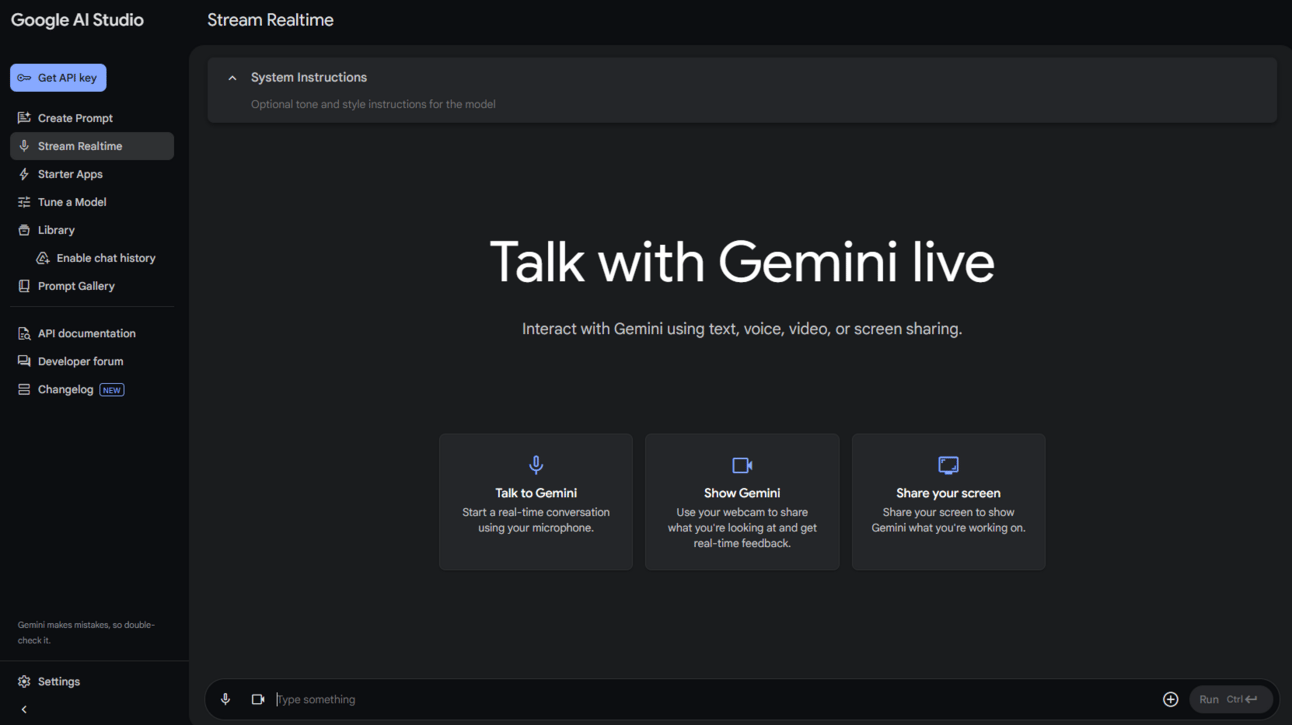Click the Developer forum chat icon

pos(24,362)
